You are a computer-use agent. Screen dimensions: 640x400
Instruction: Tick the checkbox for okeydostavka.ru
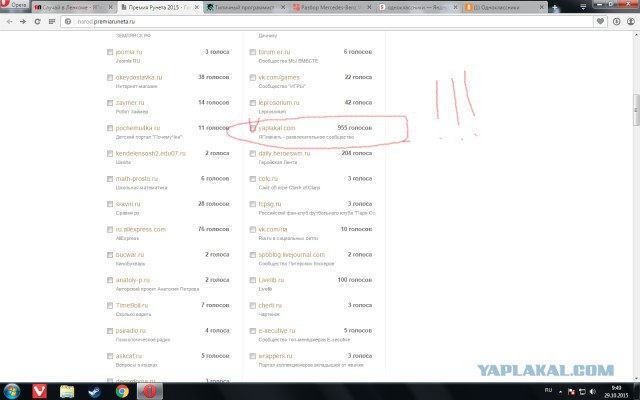click(110, 78)
